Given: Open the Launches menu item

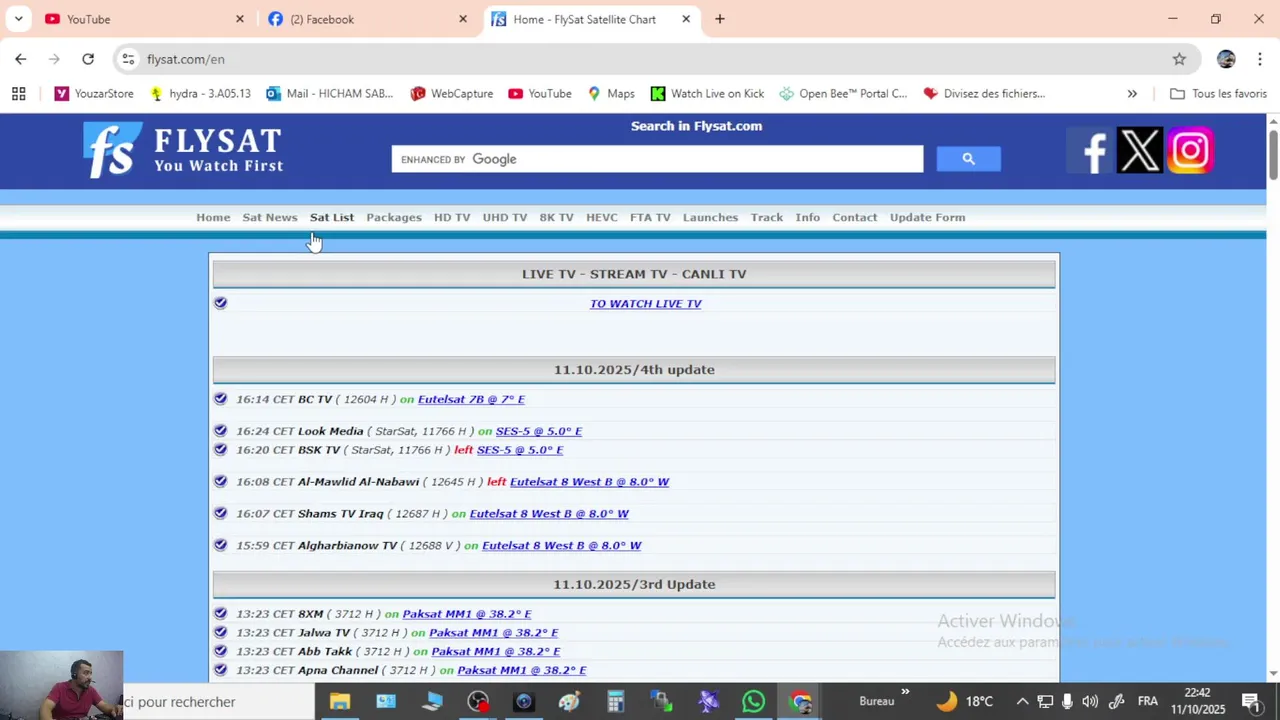Looking at the screenshot, I should tap(710, 217).
